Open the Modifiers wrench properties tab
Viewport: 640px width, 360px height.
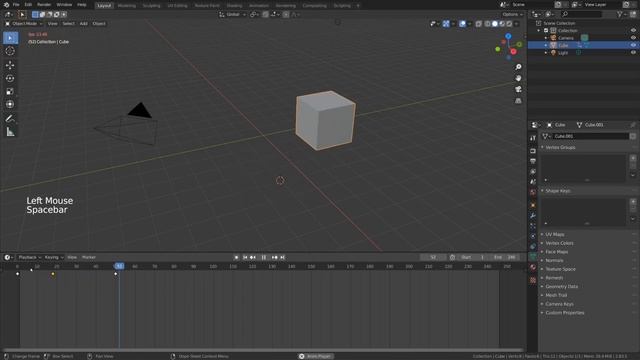pyautogui.click(x=533, y=215)
